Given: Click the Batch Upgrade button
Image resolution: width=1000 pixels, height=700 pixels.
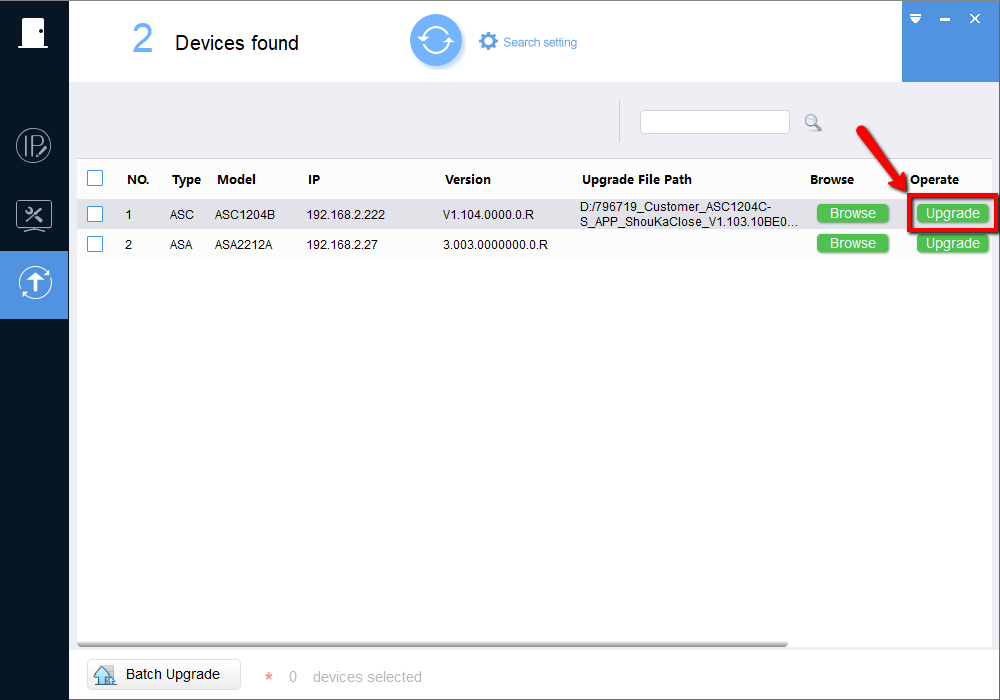Looking at the screenshot, I should 164,675.
